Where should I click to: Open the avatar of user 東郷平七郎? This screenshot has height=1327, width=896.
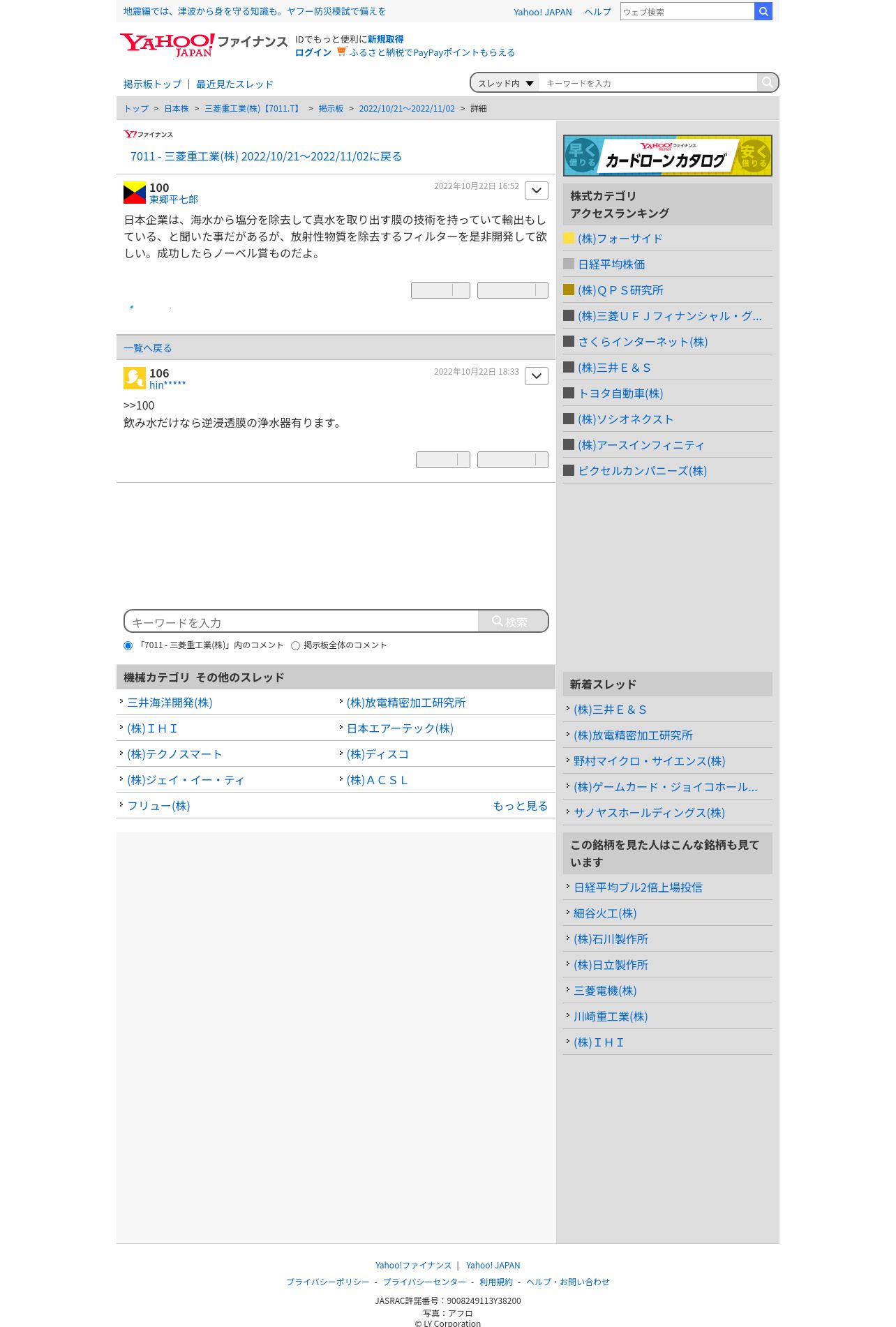point(135,193)
